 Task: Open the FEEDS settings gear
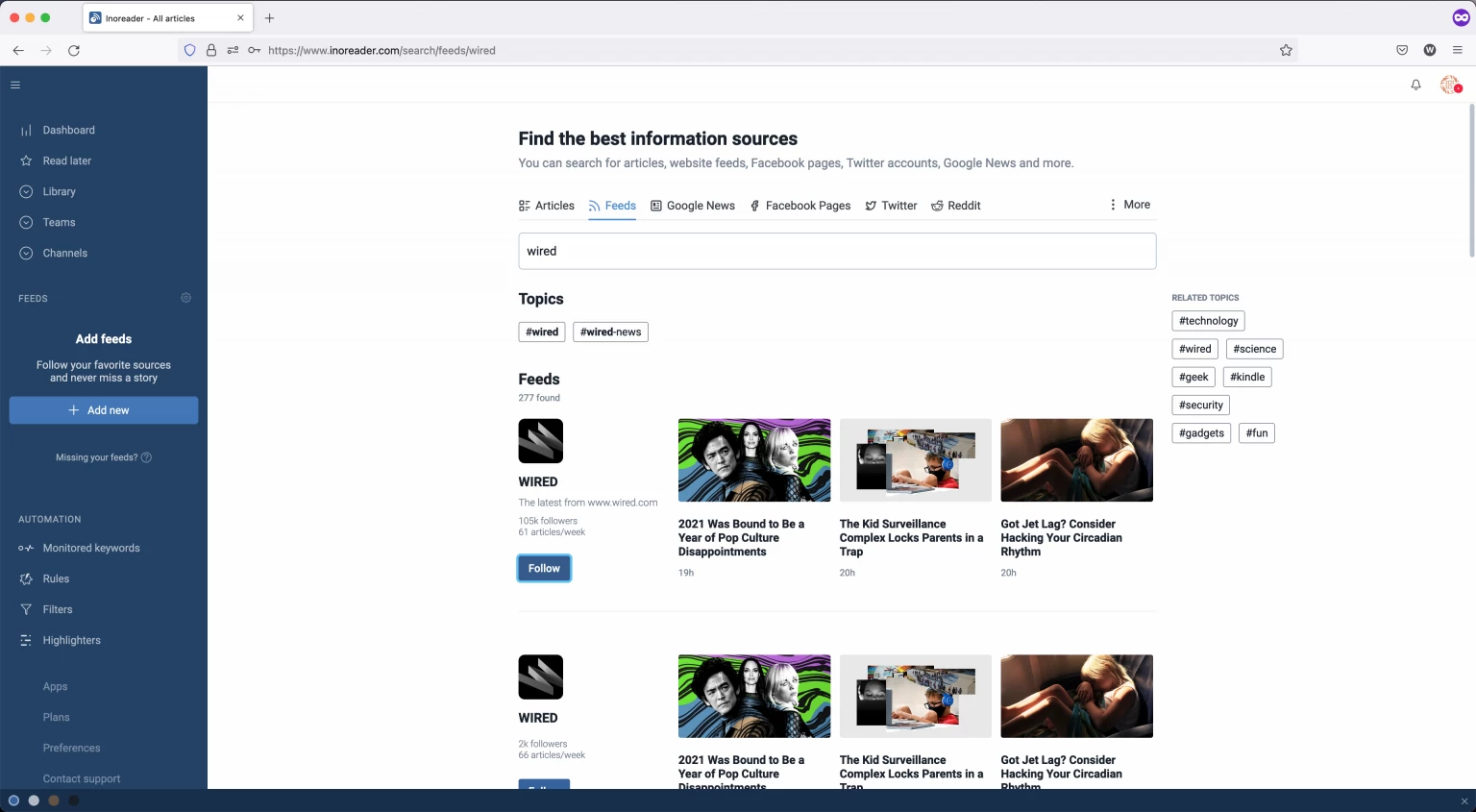(185, 298)
